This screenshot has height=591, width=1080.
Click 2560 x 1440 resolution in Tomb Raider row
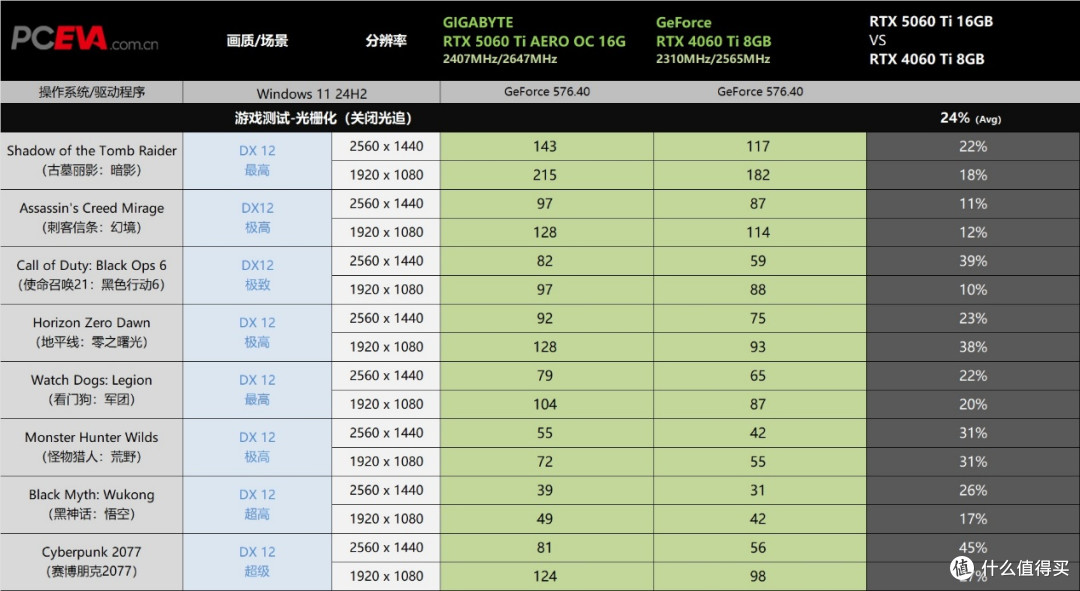(386, 146)
